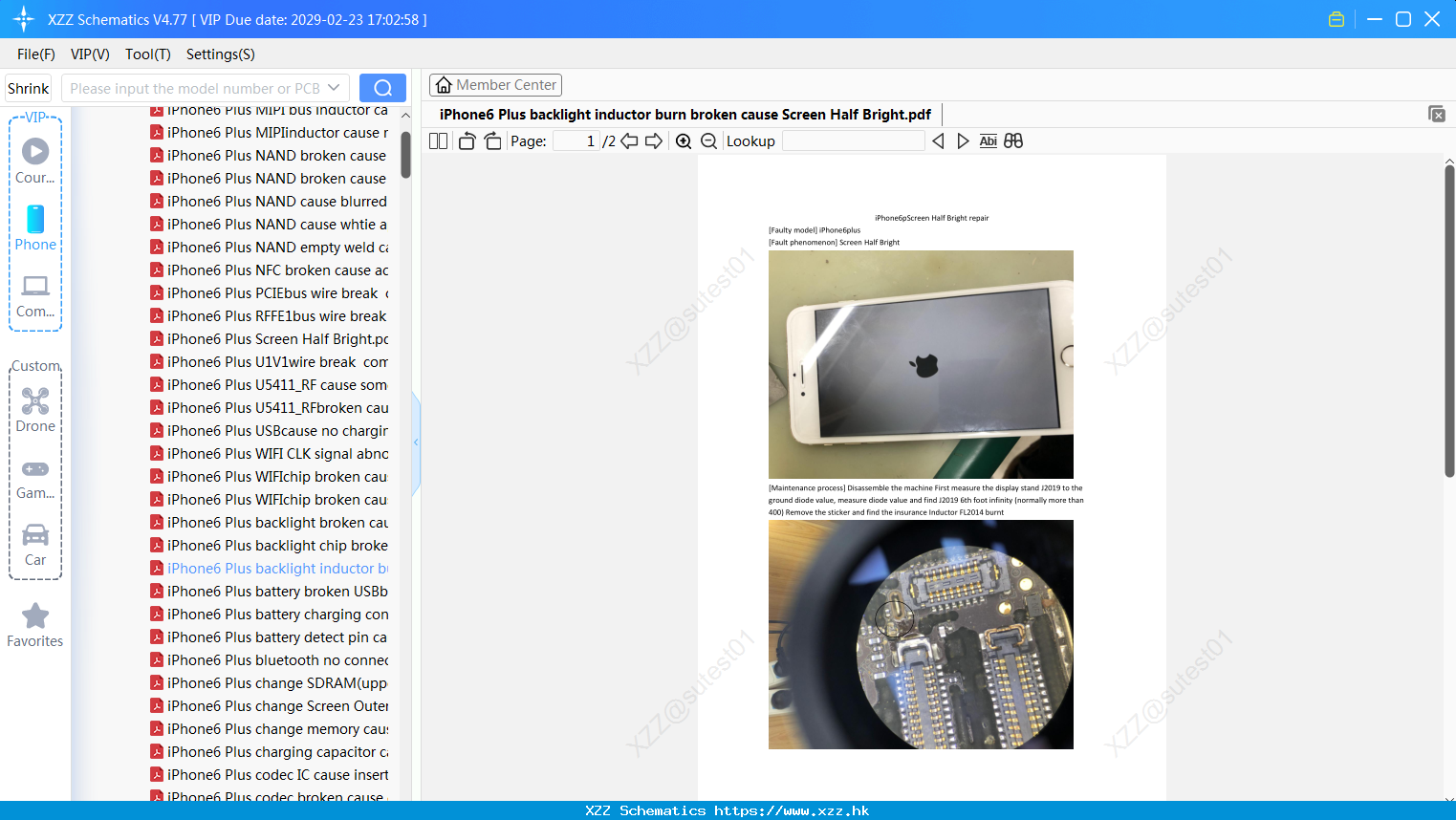The image size is (1456, 820).
Task: Select the Computer category icon
Action: [35, 295]
